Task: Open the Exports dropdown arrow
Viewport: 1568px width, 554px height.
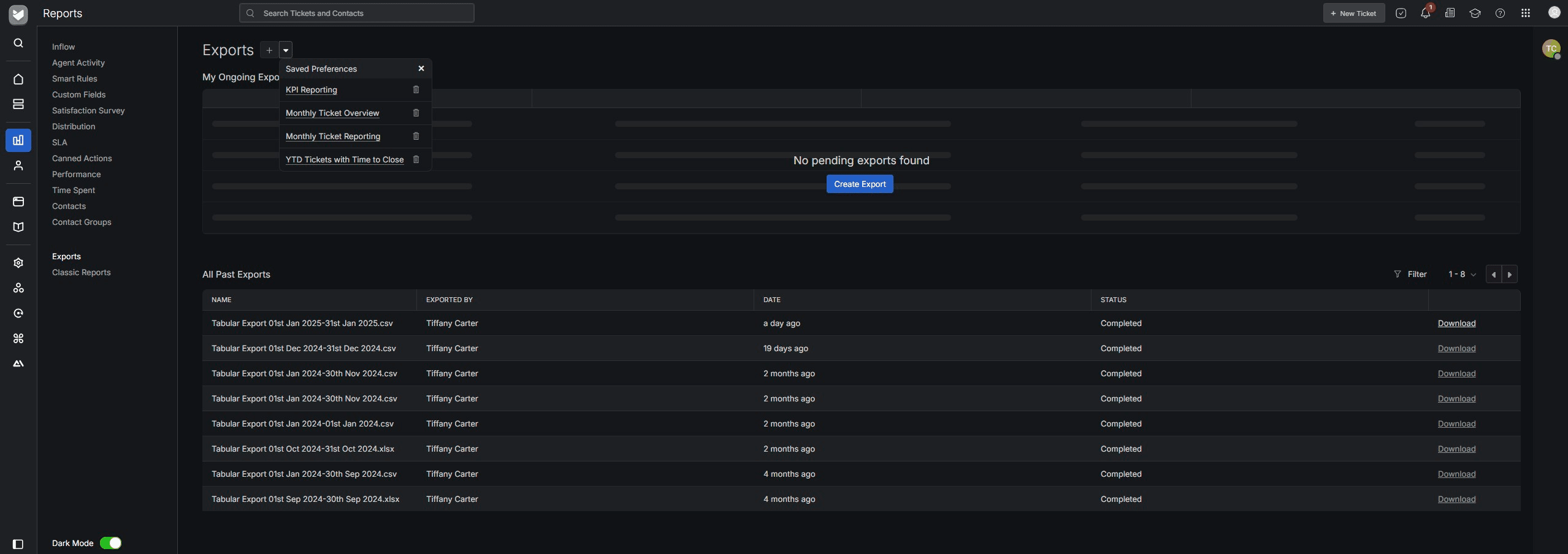Action: (x=285, y=50)
